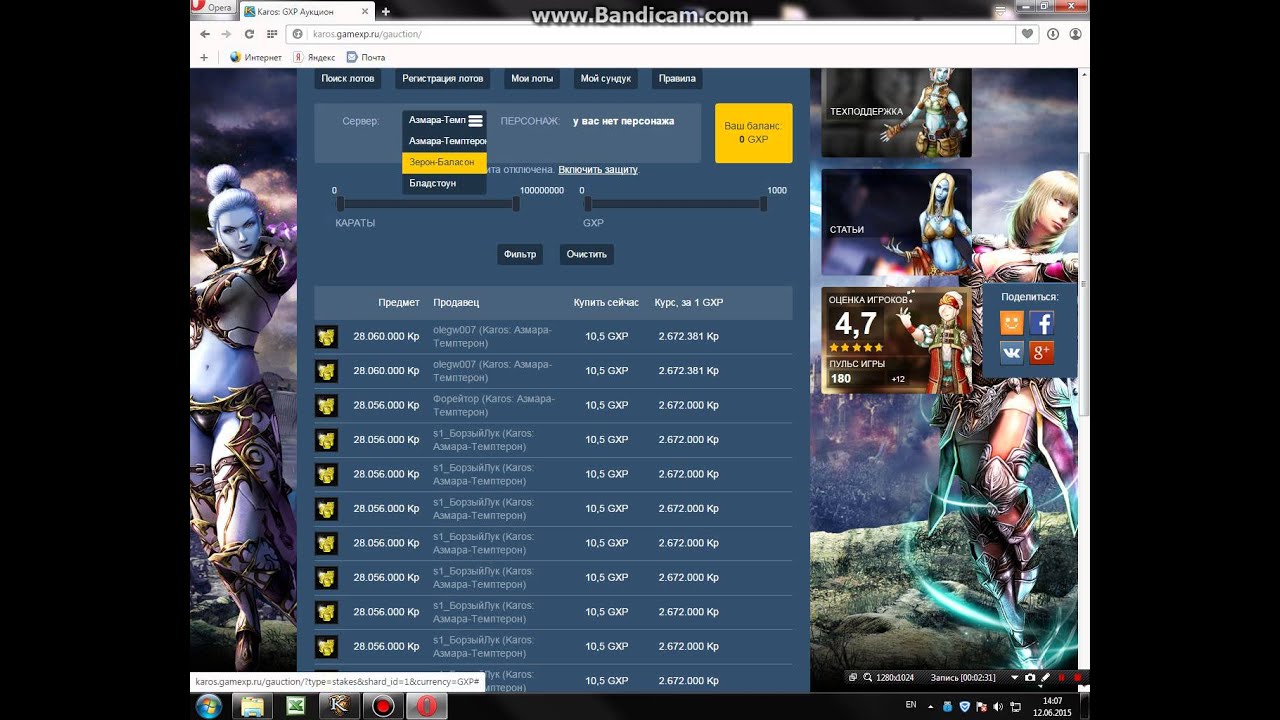Open the Правила tab
Viewport: 1280px width, 720px height.
click(x=677, y=78)
